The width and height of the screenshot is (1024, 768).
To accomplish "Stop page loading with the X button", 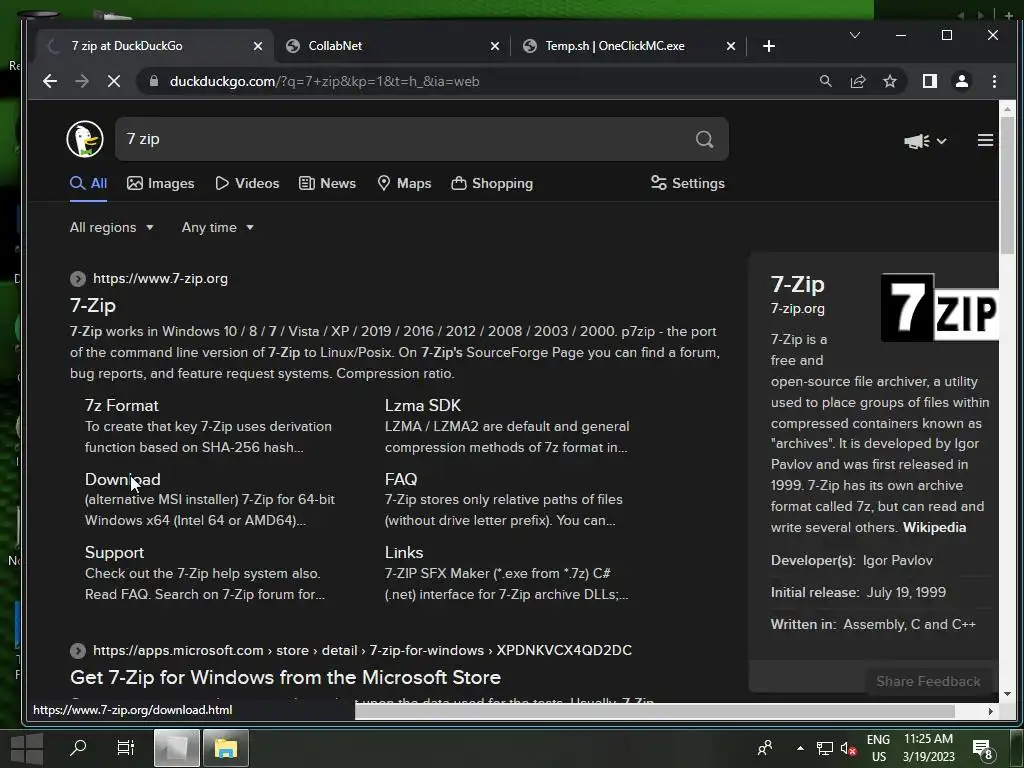I will (x=114, y=81).
